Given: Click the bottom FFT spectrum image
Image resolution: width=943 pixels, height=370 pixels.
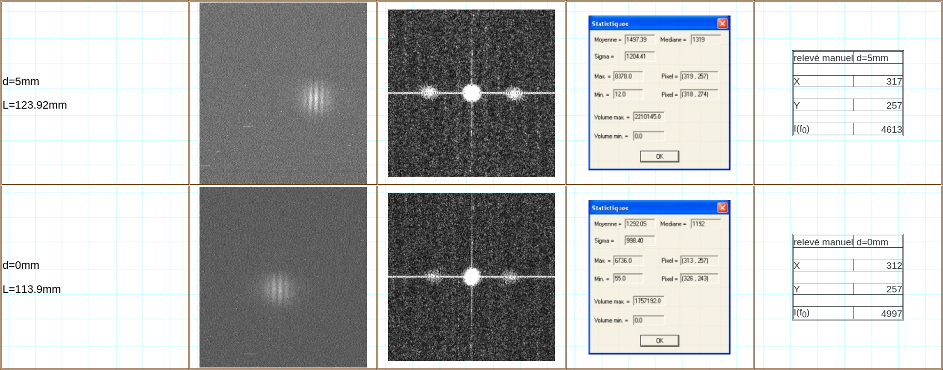Looking at the screenshot, I should point(472,277).
